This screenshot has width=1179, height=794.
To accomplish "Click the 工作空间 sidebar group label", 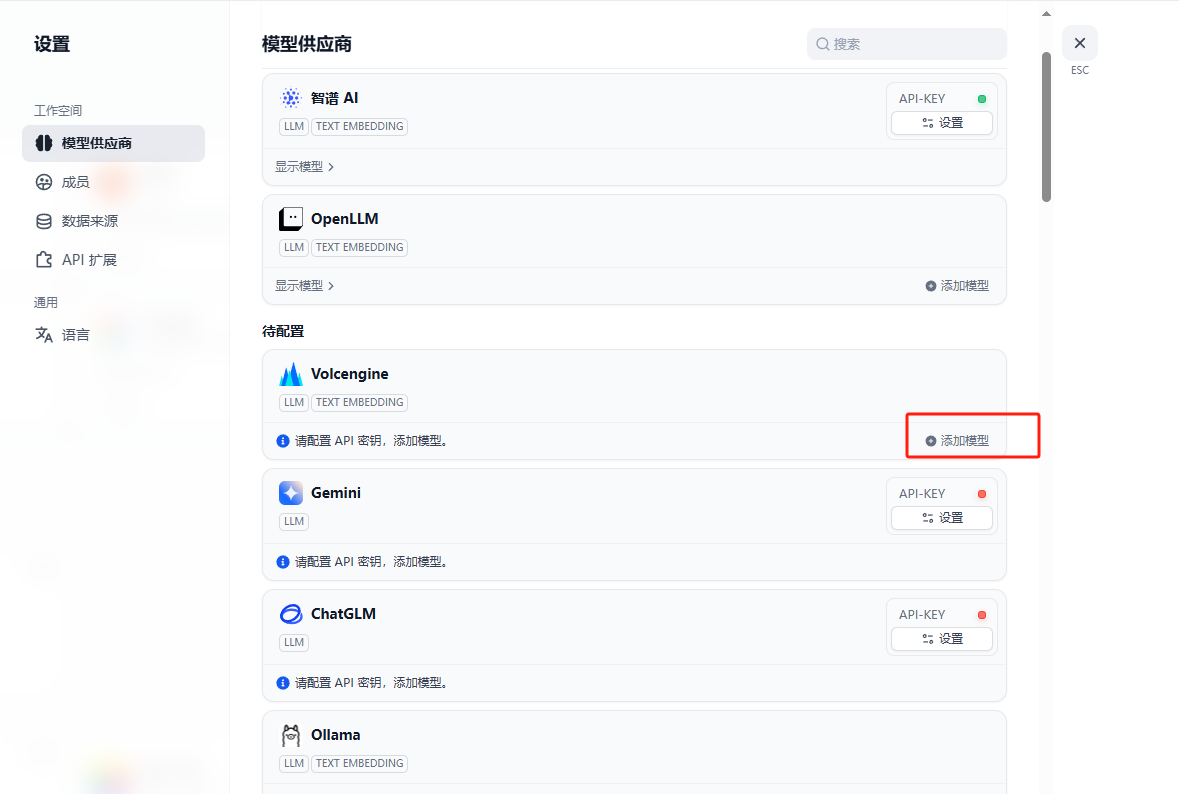I will click(58, 111).
